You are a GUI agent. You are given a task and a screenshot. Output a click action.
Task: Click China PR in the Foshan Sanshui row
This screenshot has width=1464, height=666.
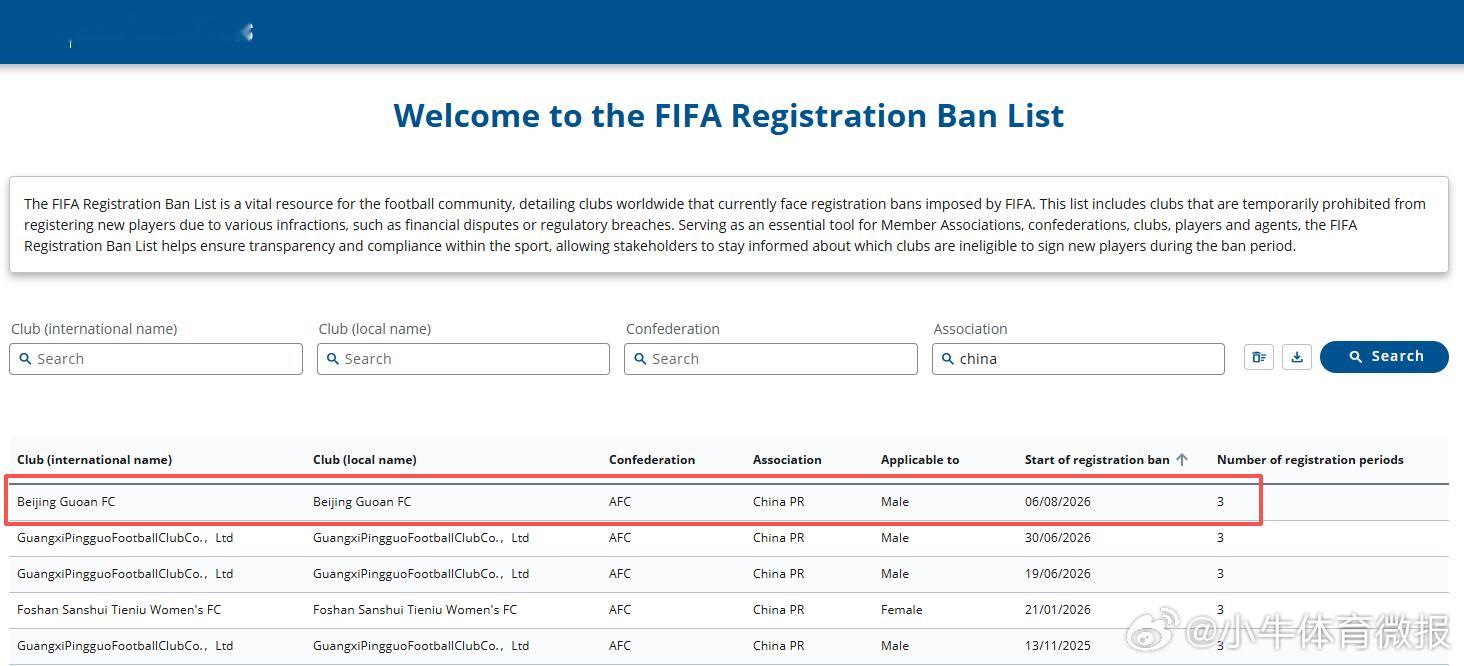point(778,610)
